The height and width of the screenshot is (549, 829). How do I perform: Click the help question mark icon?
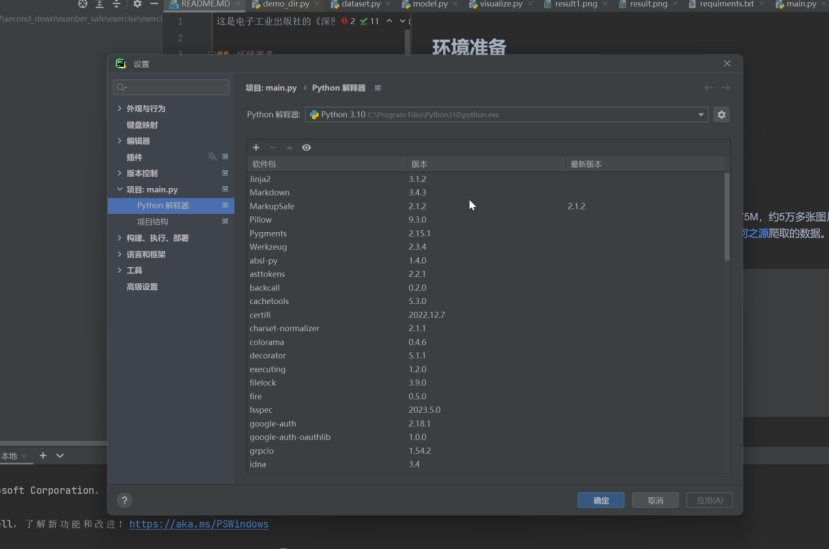pos(124,500)
